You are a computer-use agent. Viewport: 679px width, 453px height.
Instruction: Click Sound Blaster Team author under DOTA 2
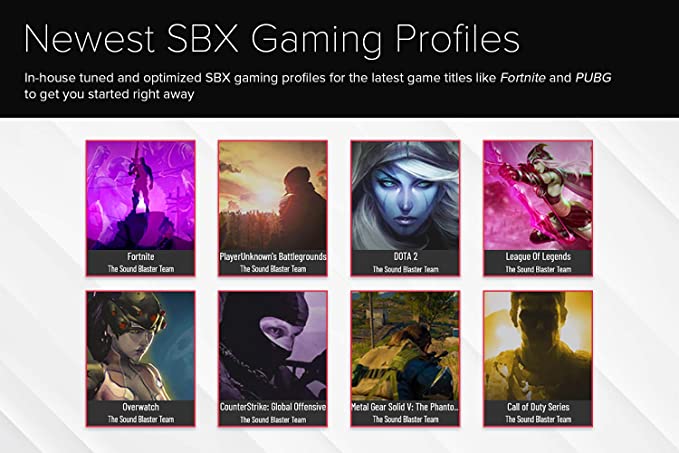pos(405,269)
